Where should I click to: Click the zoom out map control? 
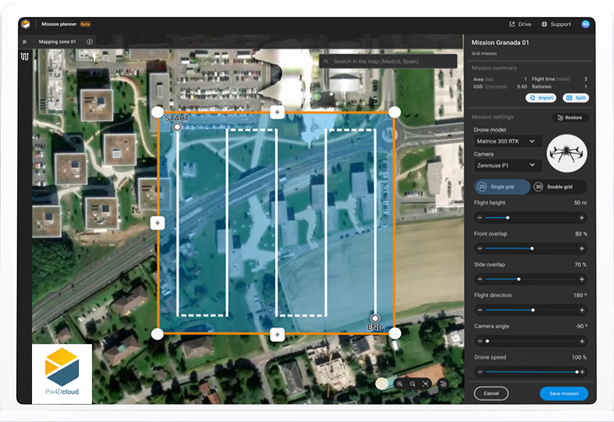(413, 384)
